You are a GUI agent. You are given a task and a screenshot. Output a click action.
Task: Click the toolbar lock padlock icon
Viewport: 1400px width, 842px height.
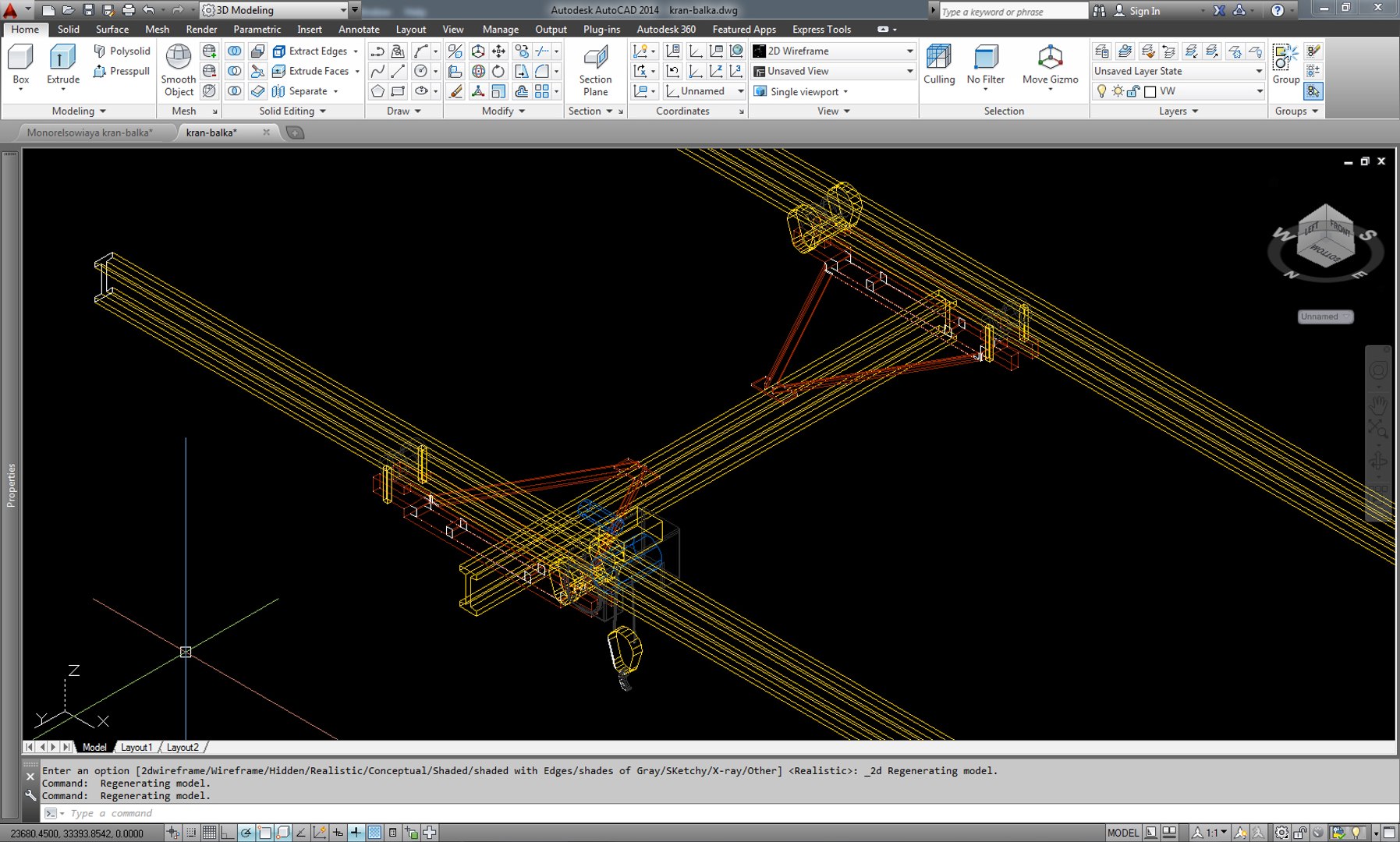[x=1300, y=833]
